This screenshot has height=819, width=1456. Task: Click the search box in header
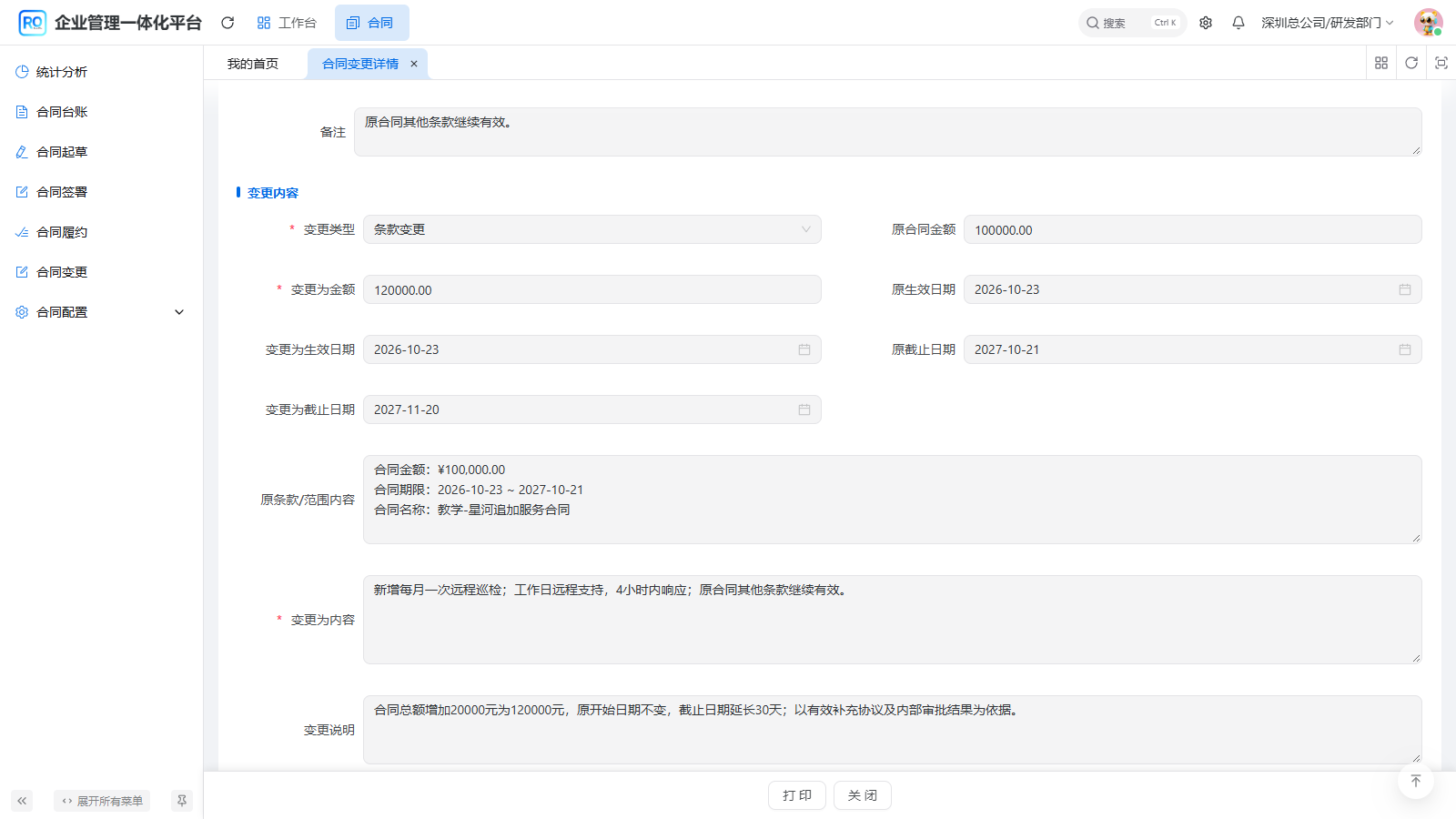click(x=1132, y=23)
